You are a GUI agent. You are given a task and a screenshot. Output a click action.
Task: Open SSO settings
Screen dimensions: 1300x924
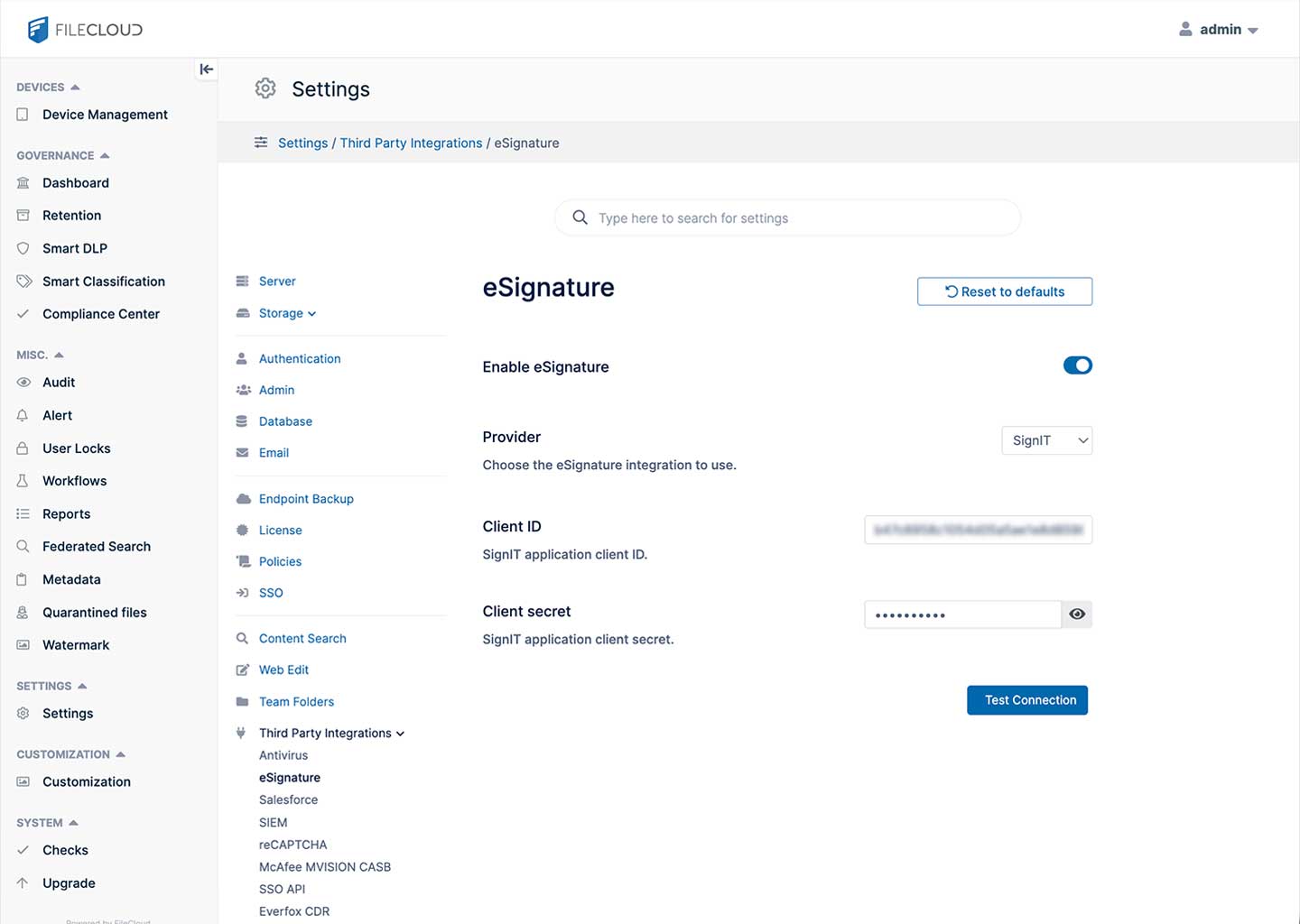click(x=271, y=593)
